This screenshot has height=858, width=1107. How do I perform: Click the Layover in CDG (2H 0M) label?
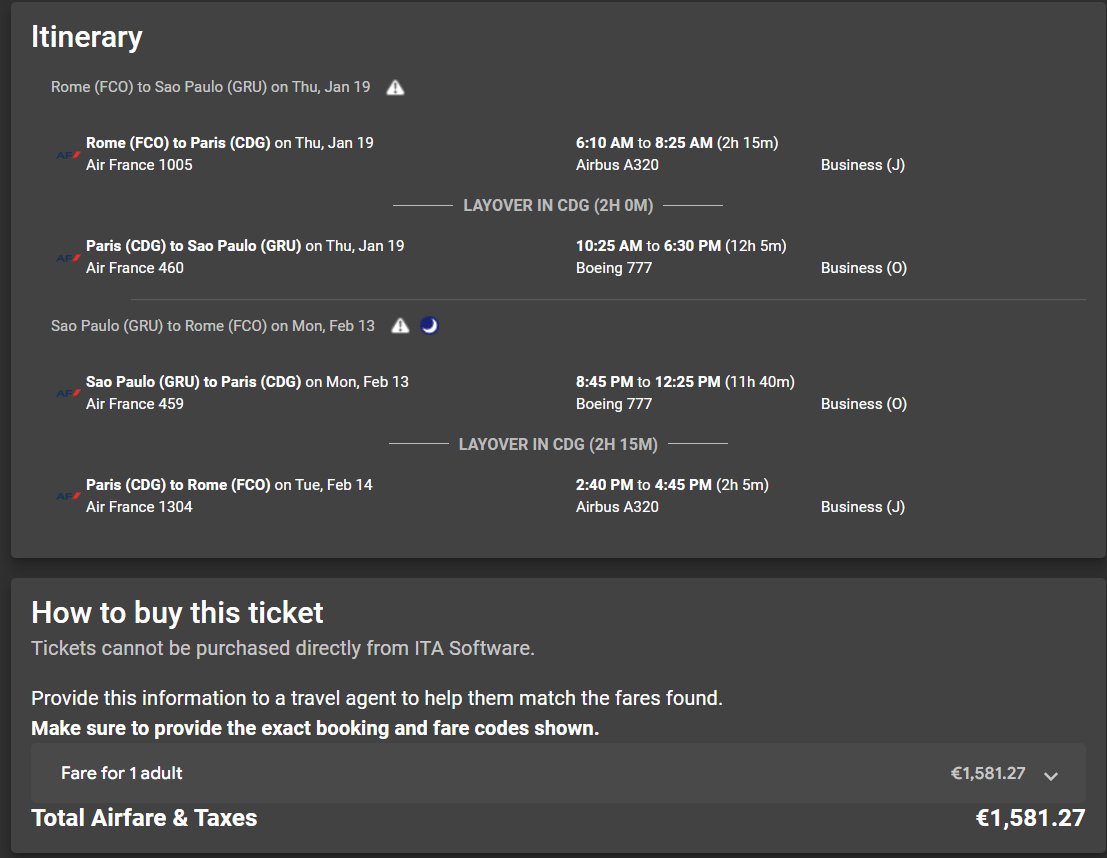558,205
